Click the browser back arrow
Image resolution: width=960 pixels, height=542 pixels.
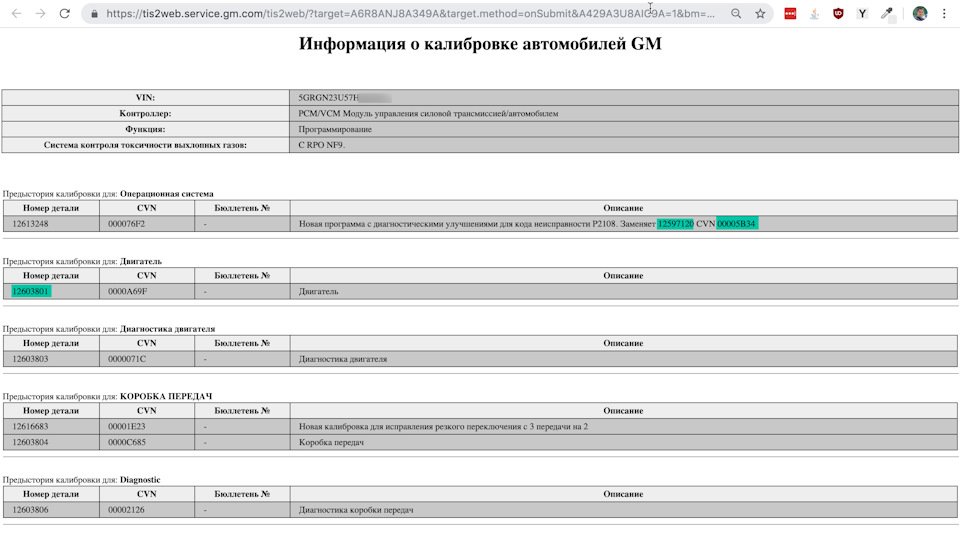[x=17, y=13]
